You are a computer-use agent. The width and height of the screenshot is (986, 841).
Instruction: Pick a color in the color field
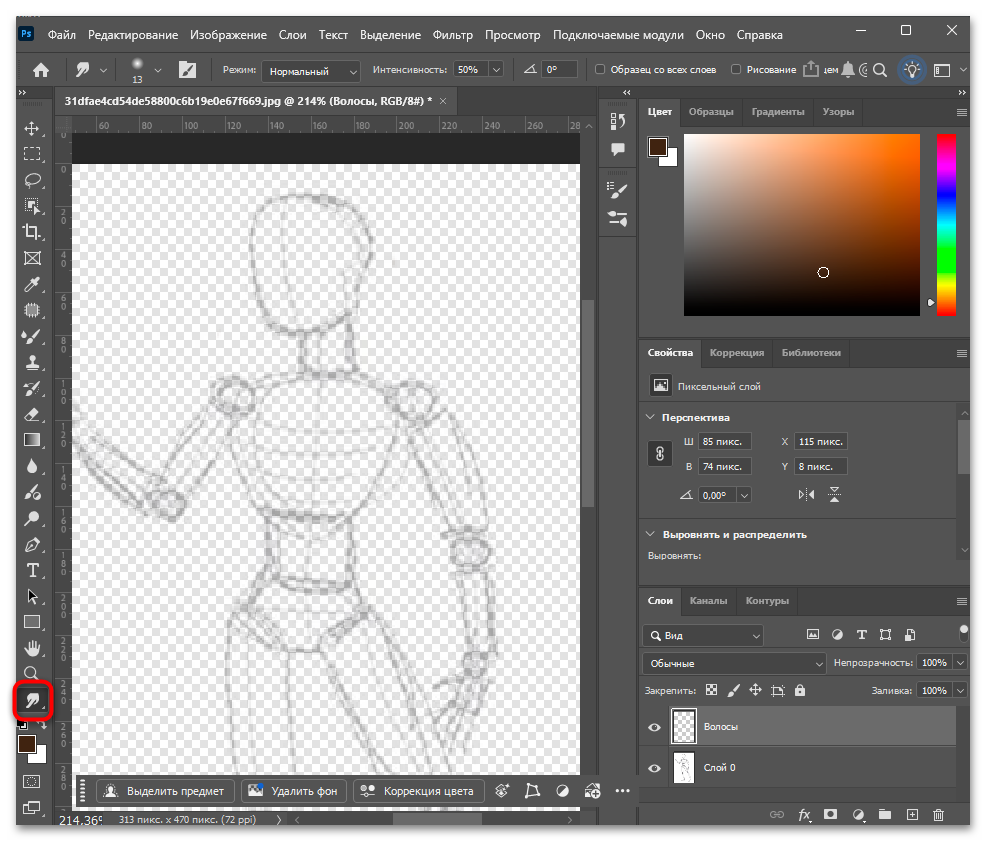tap(802, 225)
